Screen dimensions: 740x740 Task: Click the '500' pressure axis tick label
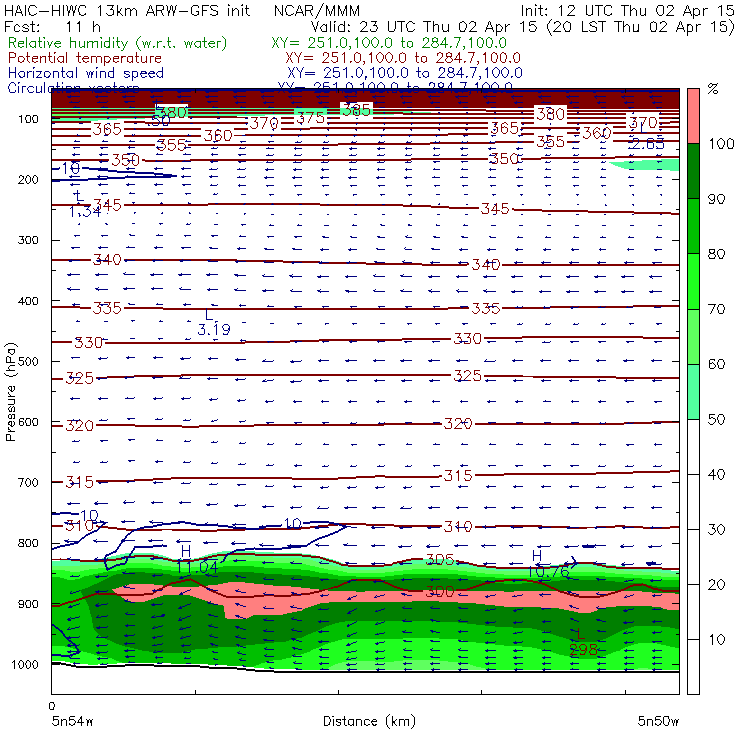pyautogui.click(x=28, y=361)
